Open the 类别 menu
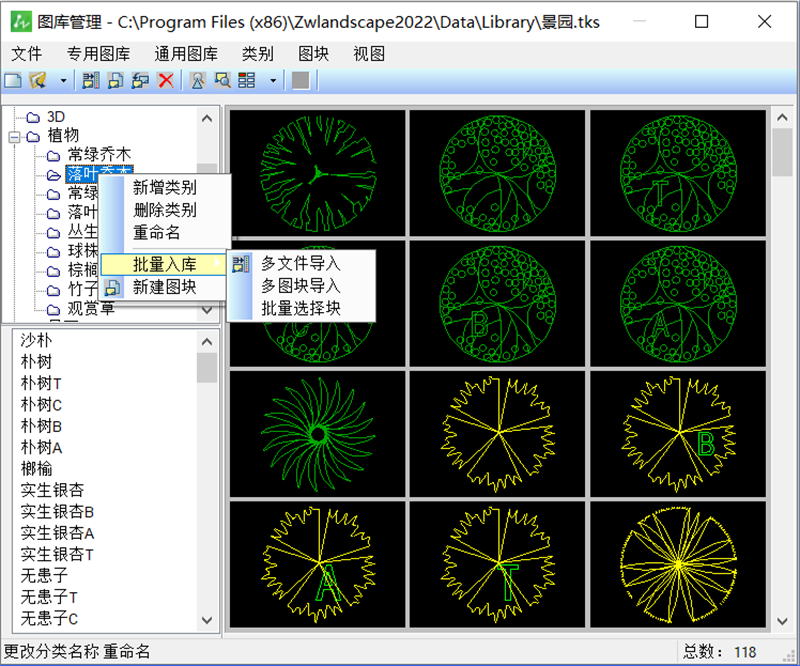Screen dimensions: 800x666 pos(258,54)
